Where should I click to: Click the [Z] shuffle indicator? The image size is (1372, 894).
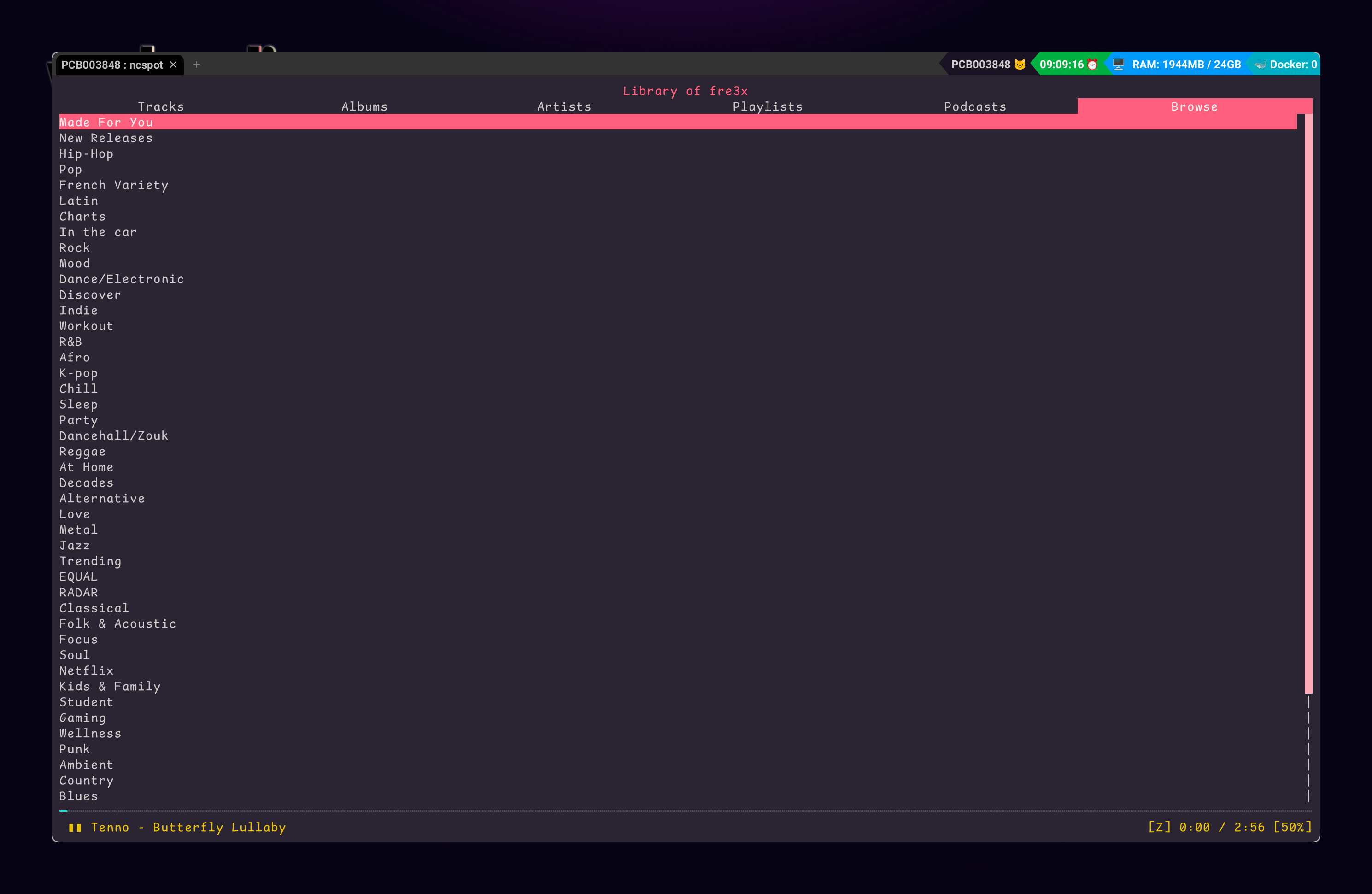[x=1159, y=828]
